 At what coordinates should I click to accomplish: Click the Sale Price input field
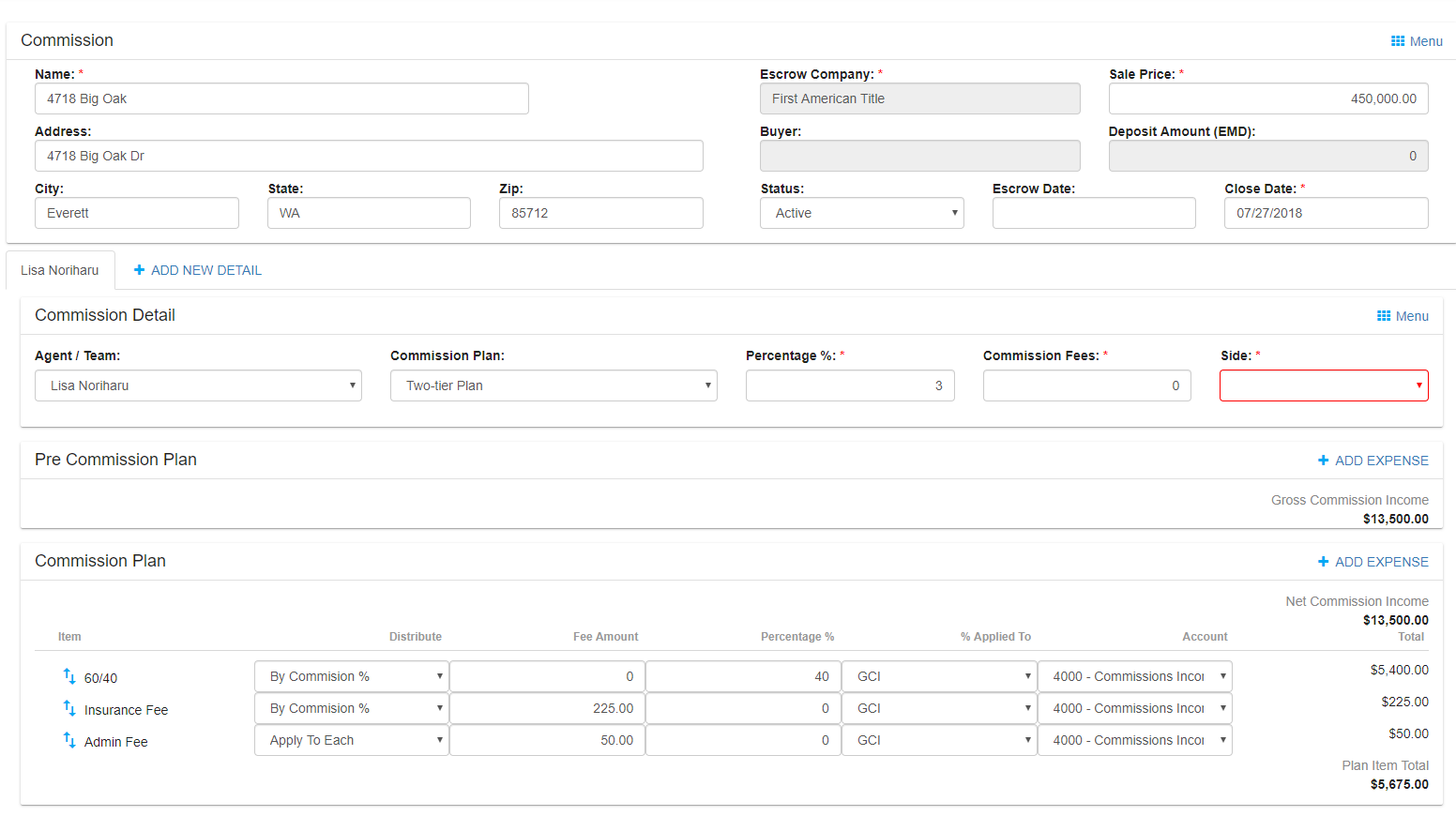coord(1267,98)
